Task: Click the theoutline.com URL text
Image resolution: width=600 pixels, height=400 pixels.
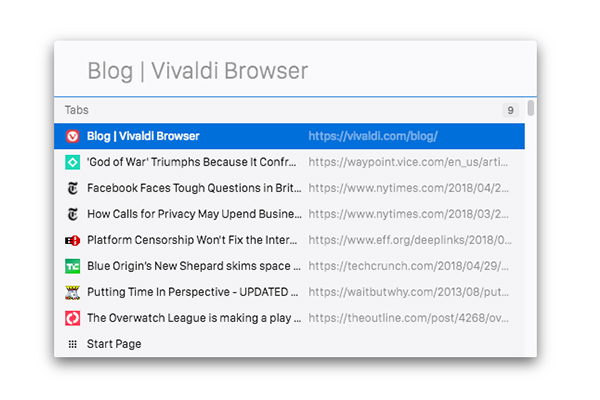Action: coord(408,318)
